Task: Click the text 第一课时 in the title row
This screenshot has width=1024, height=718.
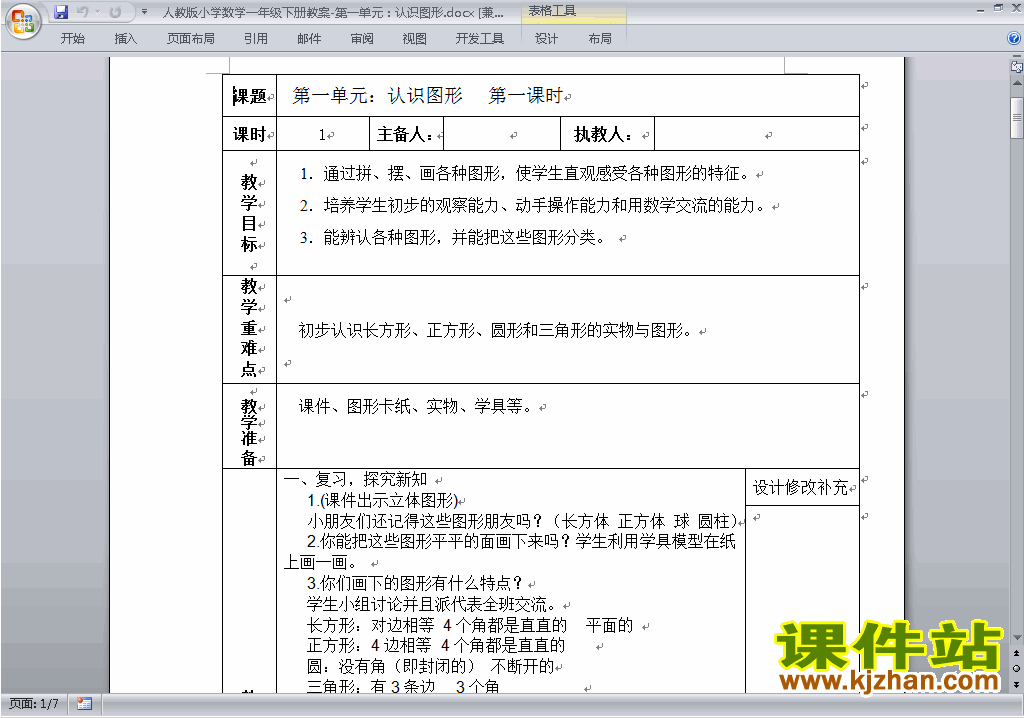Action: pos(525,96)
